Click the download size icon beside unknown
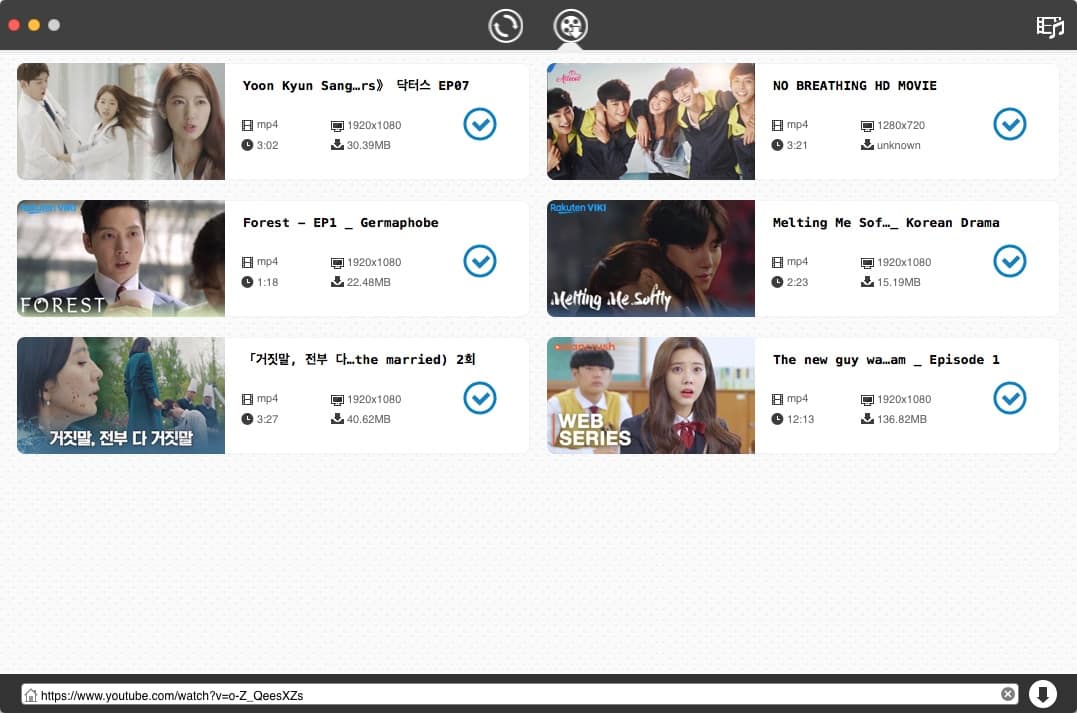 tap(867, 144)
